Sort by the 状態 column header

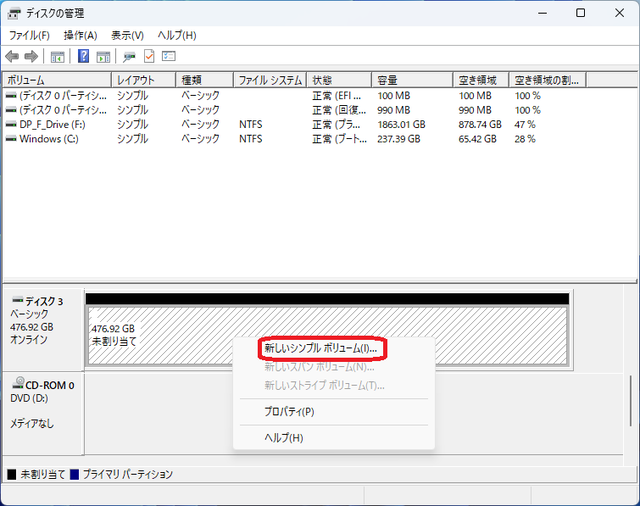tap(340, 80)
